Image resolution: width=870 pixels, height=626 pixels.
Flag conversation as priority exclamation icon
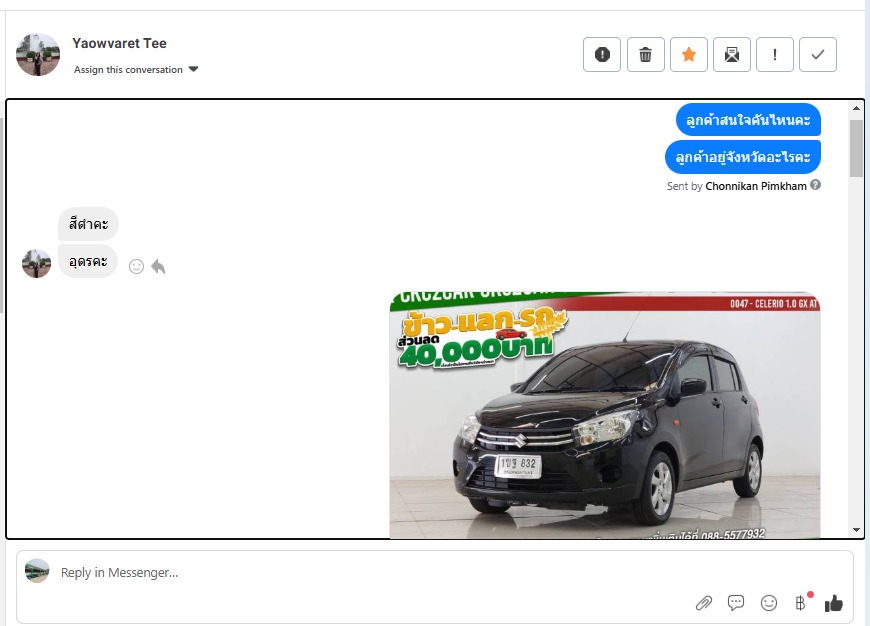(775, 54)
